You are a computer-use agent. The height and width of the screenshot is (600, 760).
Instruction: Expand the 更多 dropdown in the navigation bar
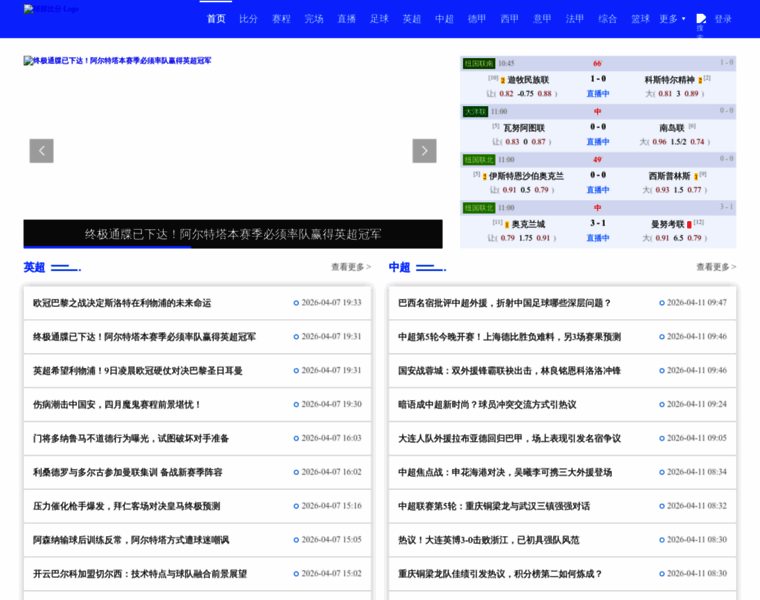click(x=671, y=19)
